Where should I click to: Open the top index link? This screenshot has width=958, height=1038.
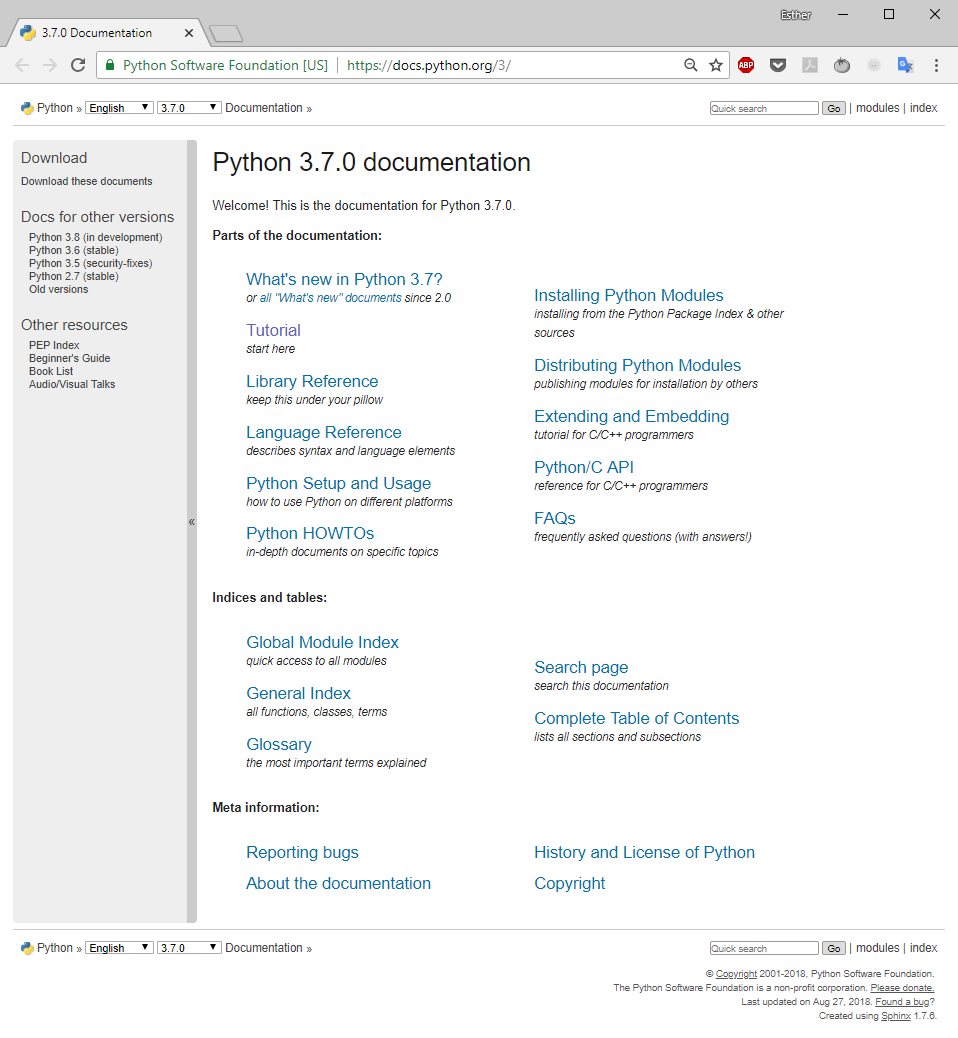click(924, 108)
